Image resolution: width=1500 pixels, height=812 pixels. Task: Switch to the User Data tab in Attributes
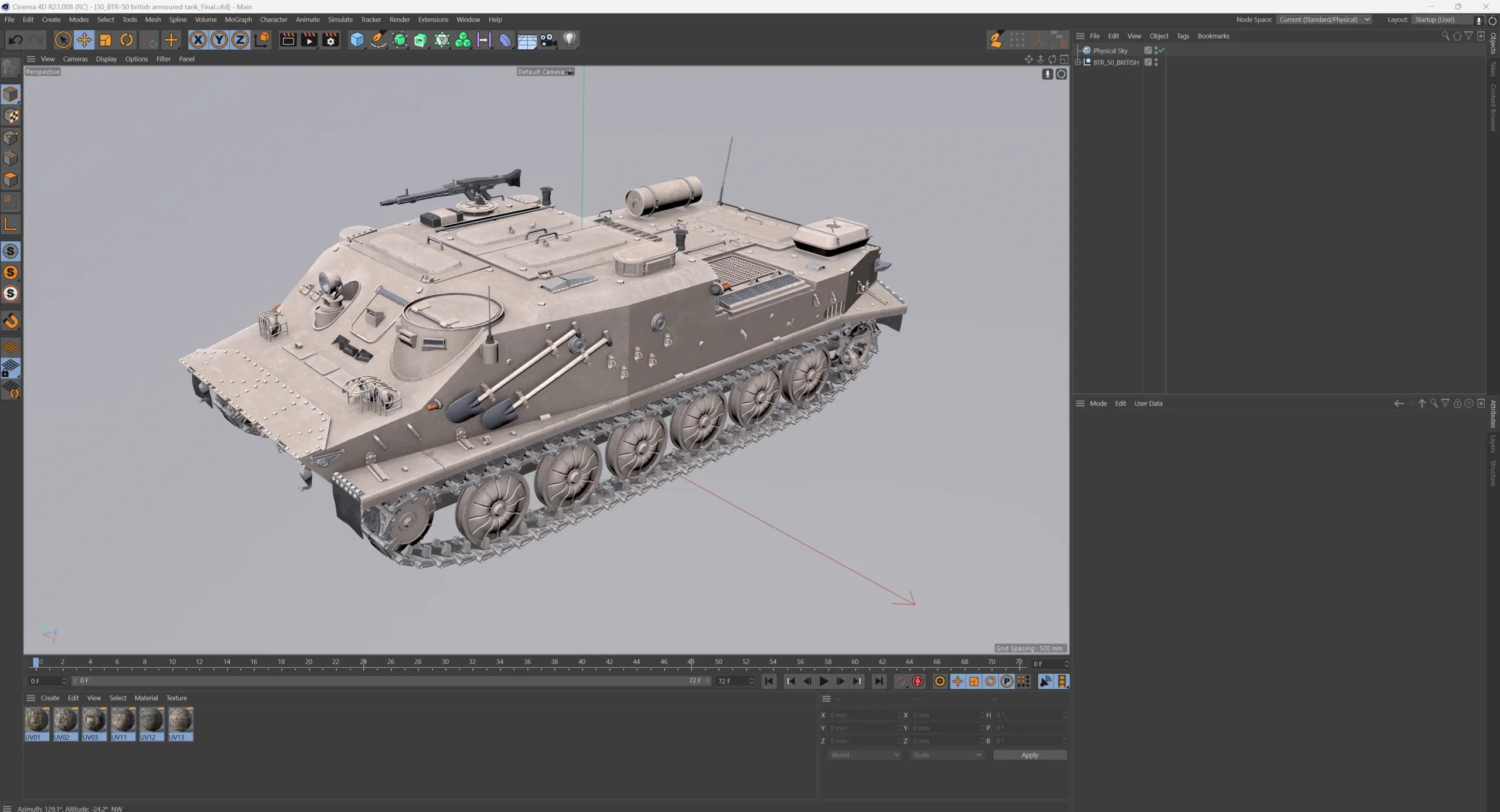1147,403
